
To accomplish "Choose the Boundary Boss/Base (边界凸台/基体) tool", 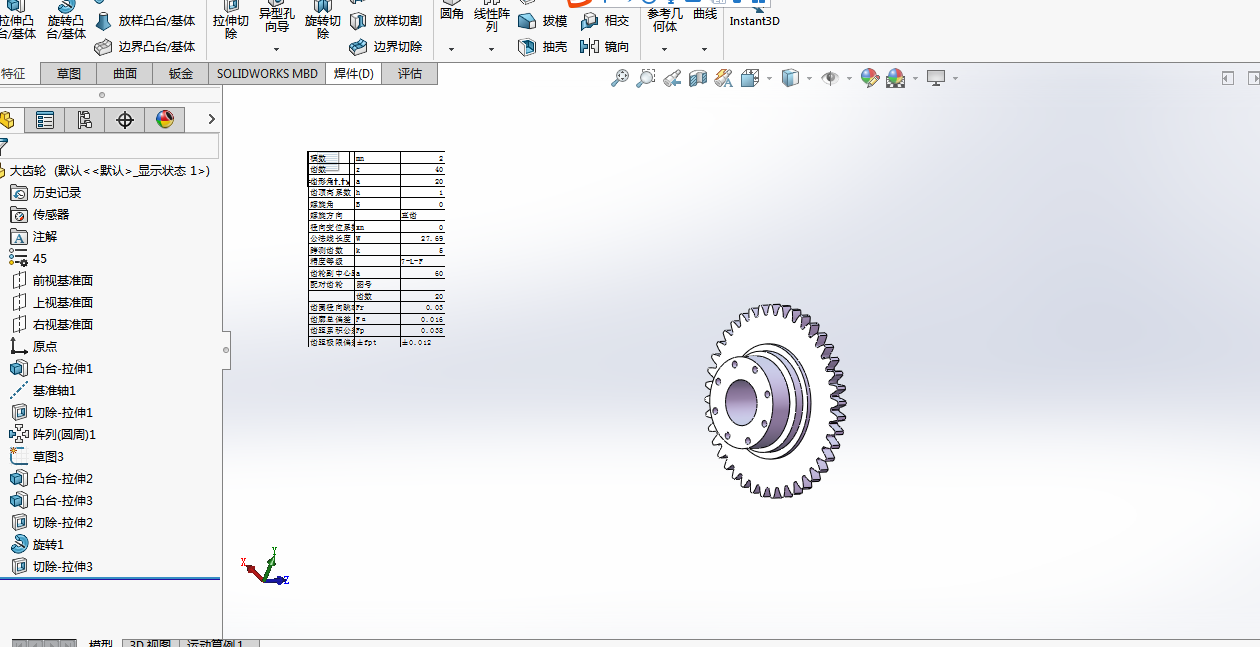I will [x=146, y=46].
